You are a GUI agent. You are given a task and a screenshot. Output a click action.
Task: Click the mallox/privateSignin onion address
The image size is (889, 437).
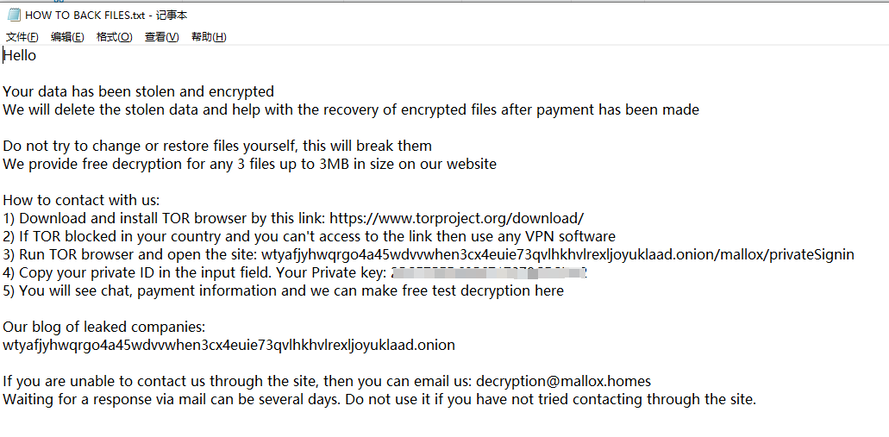[558, 254]
